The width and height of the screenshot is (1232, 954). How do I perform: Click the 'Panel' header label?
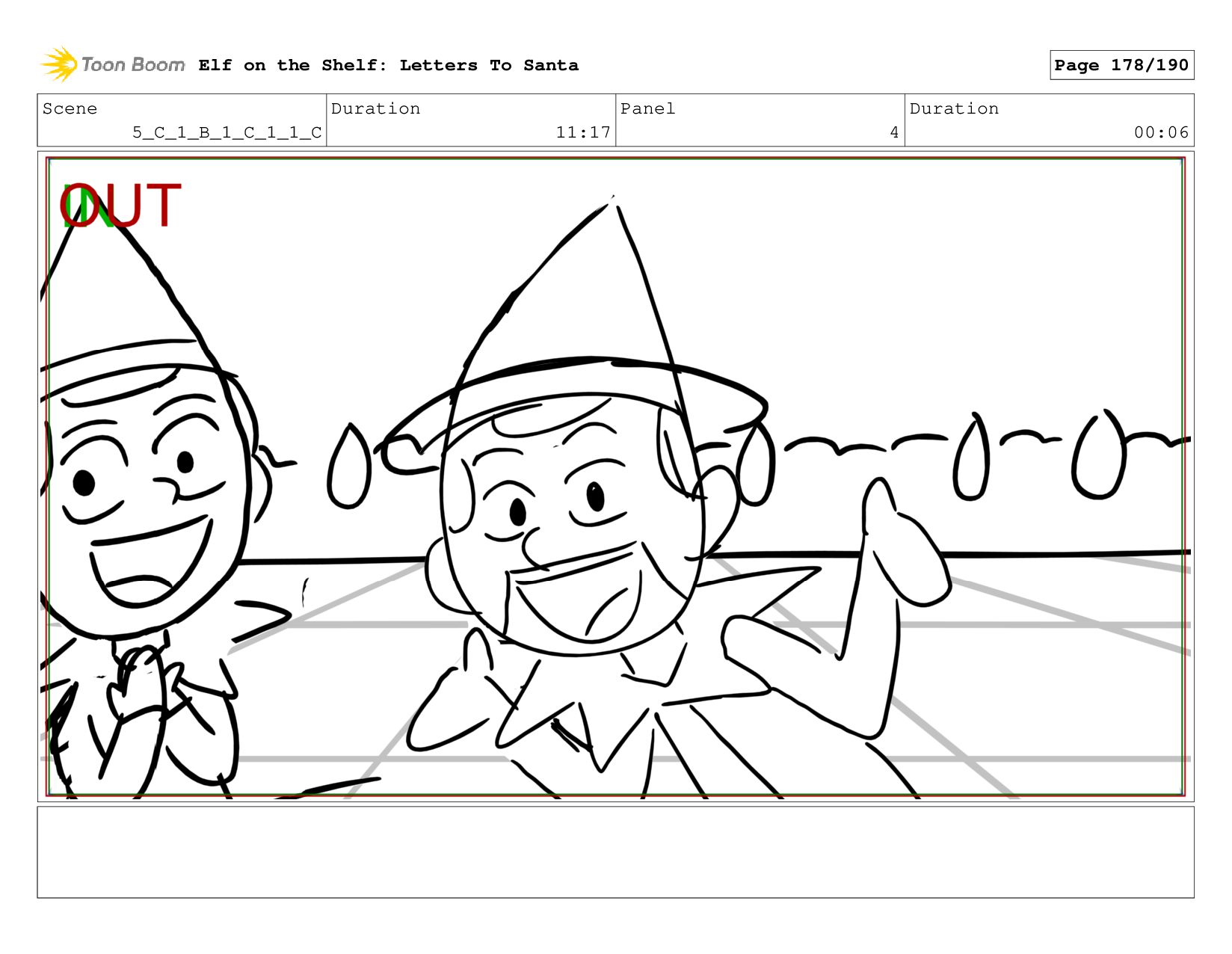coord(647,108)
